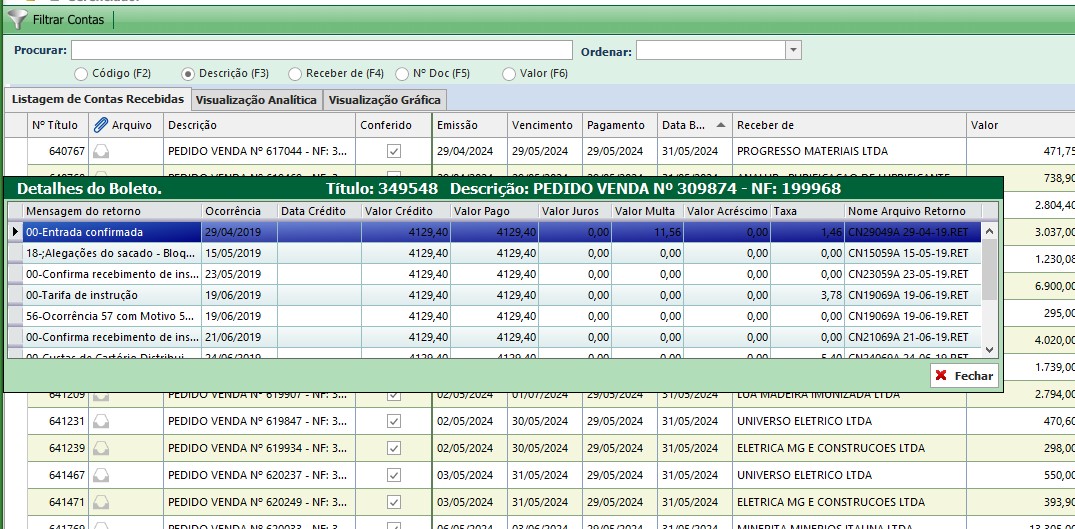This screenshot has height=529, width=1075.
Task: Click the Receber de column header
Action: [849, 125]
